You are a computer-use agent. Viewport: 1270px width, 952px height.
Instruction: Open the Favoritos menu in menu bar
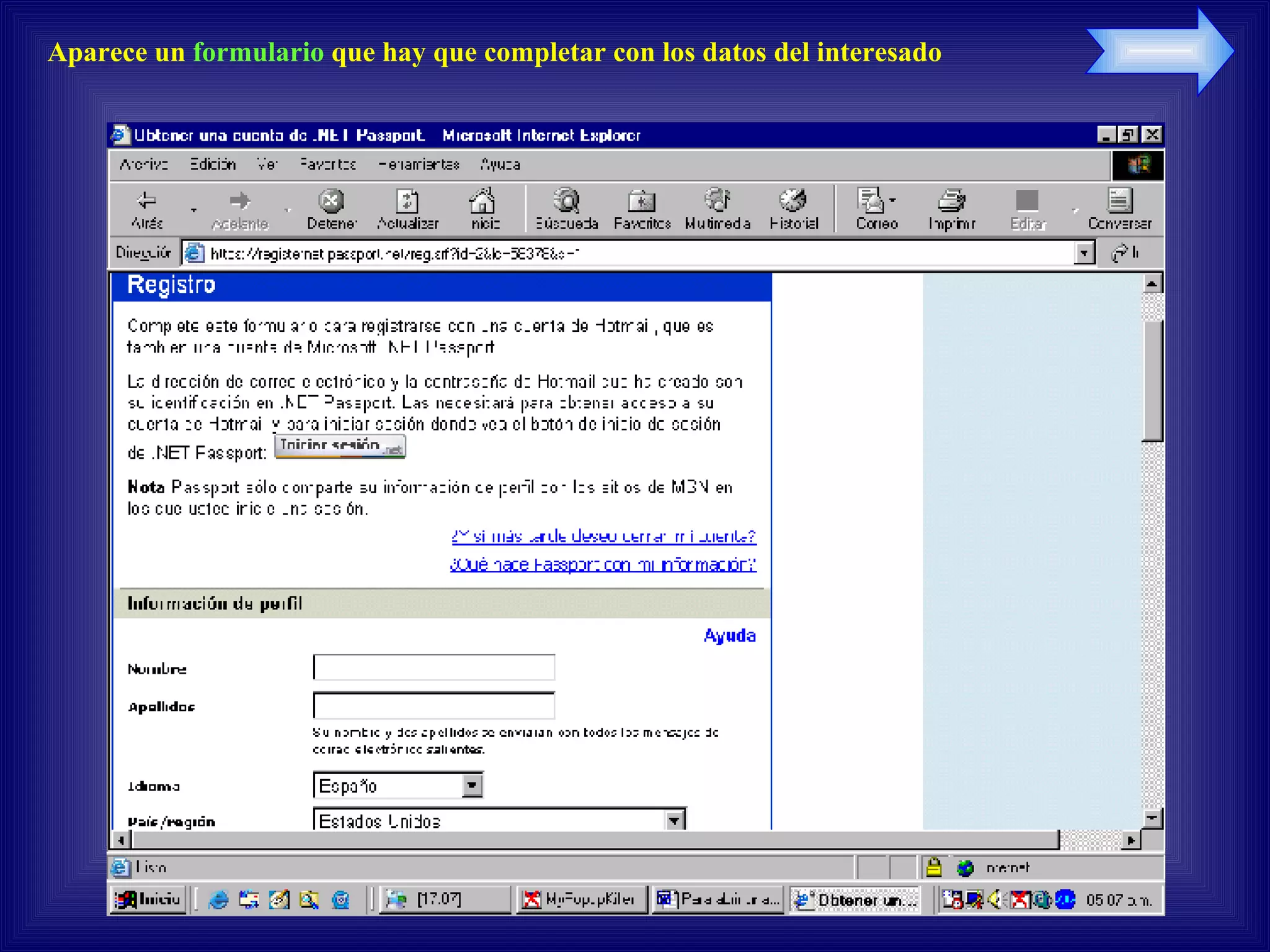(327, 164)
